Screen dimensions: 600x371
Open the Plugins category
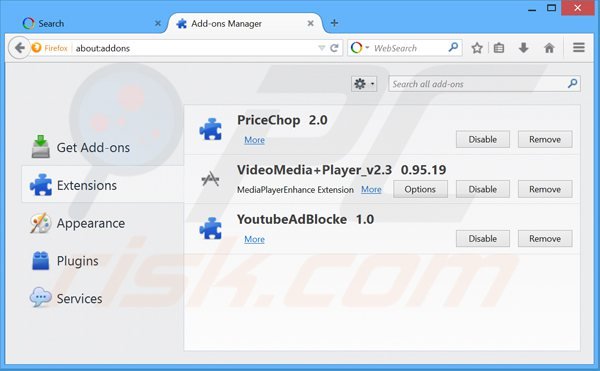(102, 261)
